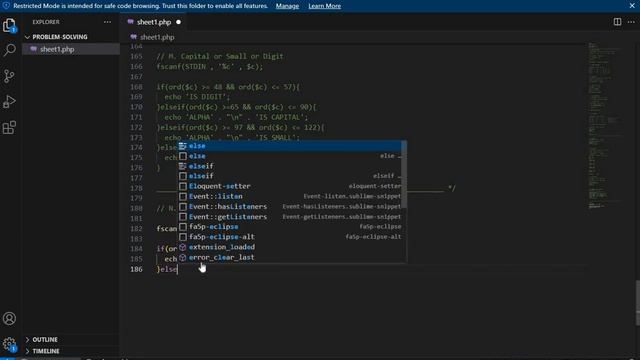Click the editor vertical scrollbar thumb
The width and height of the screenshot is (640, 360).
point(637,302)
